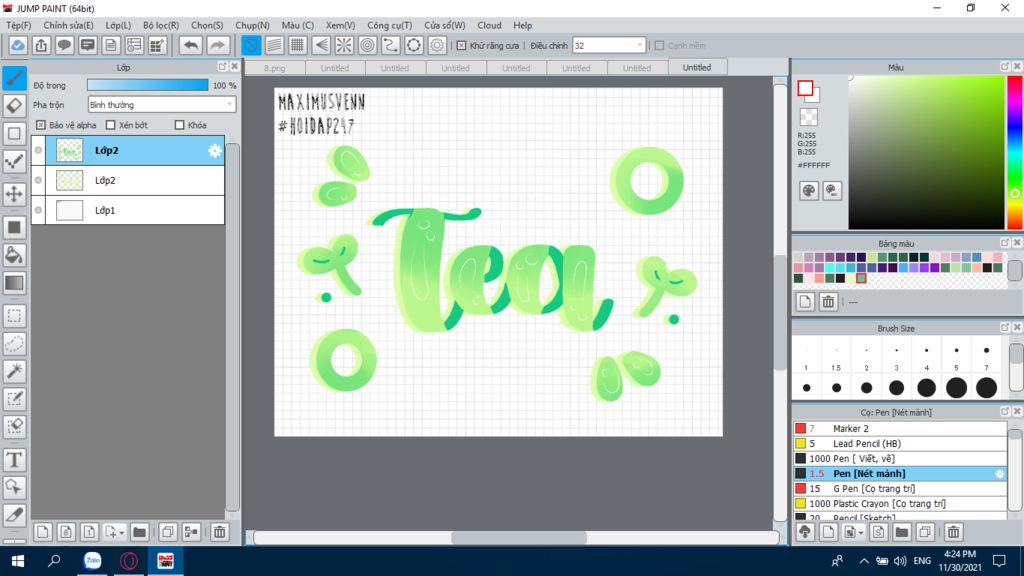Viewport: 1024px width, 576px height.
Task: Click the hue spectrum bar in Màu panel
Action: click(x=1015, y=152)
